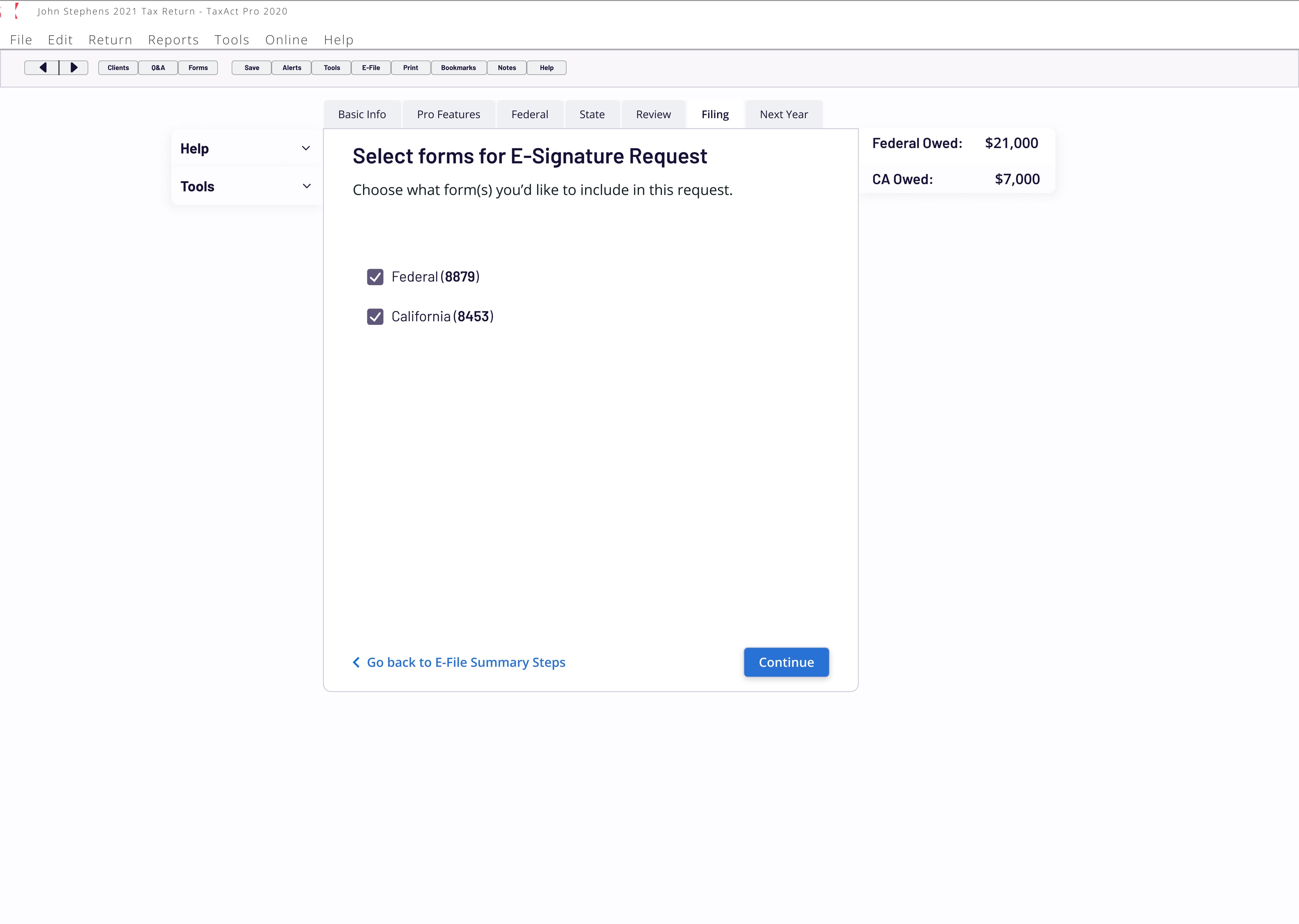Switch to the State tab

coord(592,114)
